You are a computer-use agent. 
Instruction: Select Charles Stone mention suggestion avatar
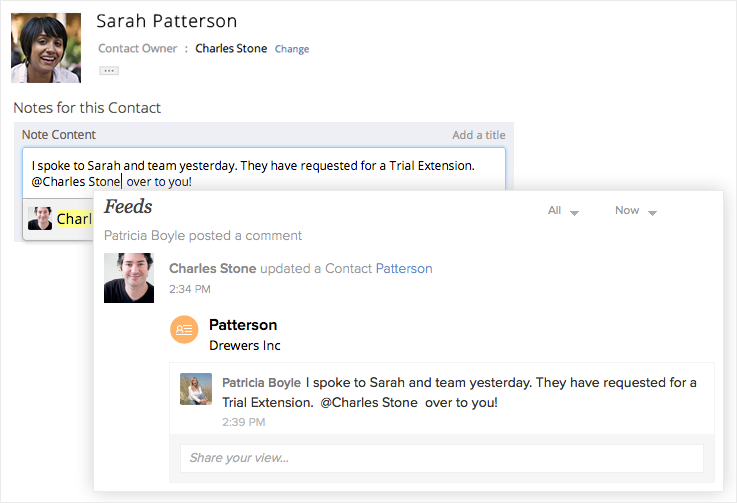[40, 218]
